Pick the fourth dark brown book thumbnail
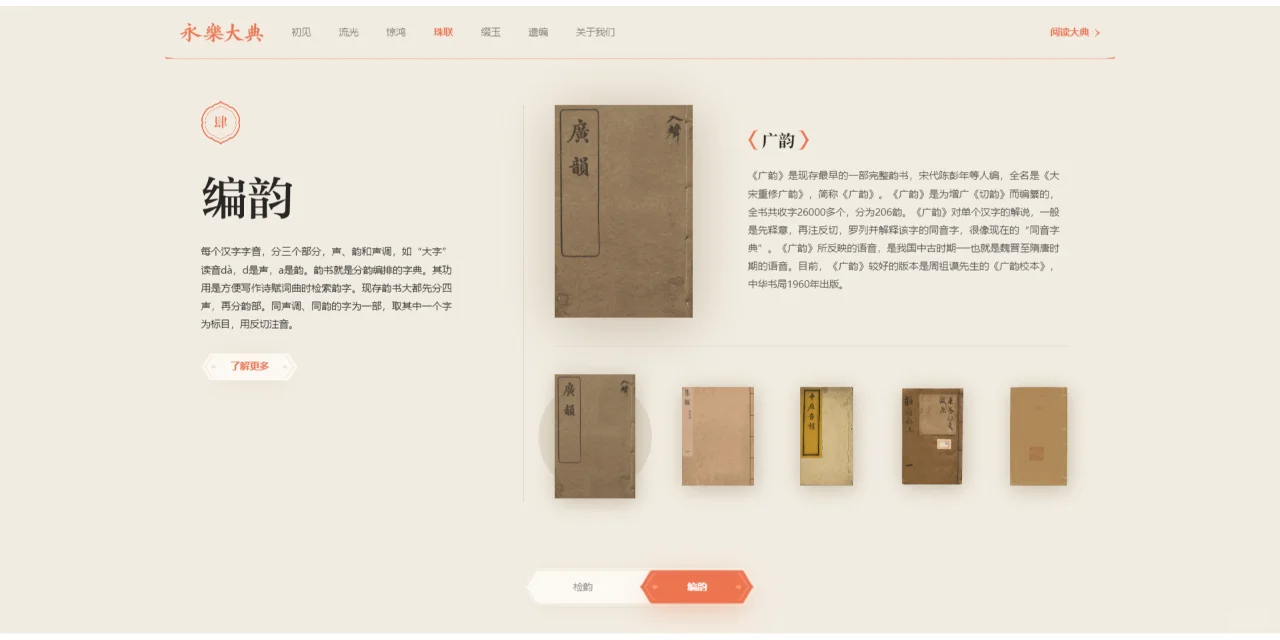This screenshot has height=640, width=1280. tap(932, 436)
